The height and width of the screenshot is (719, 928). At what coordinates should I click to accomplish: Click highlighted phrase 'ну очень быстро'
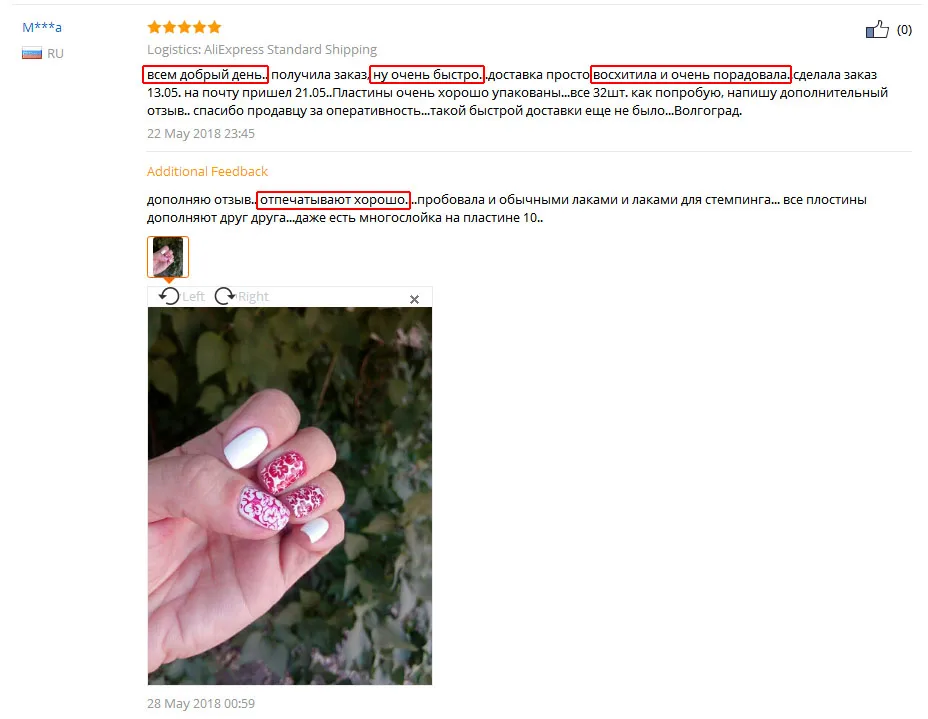click(x=427, y=75)
